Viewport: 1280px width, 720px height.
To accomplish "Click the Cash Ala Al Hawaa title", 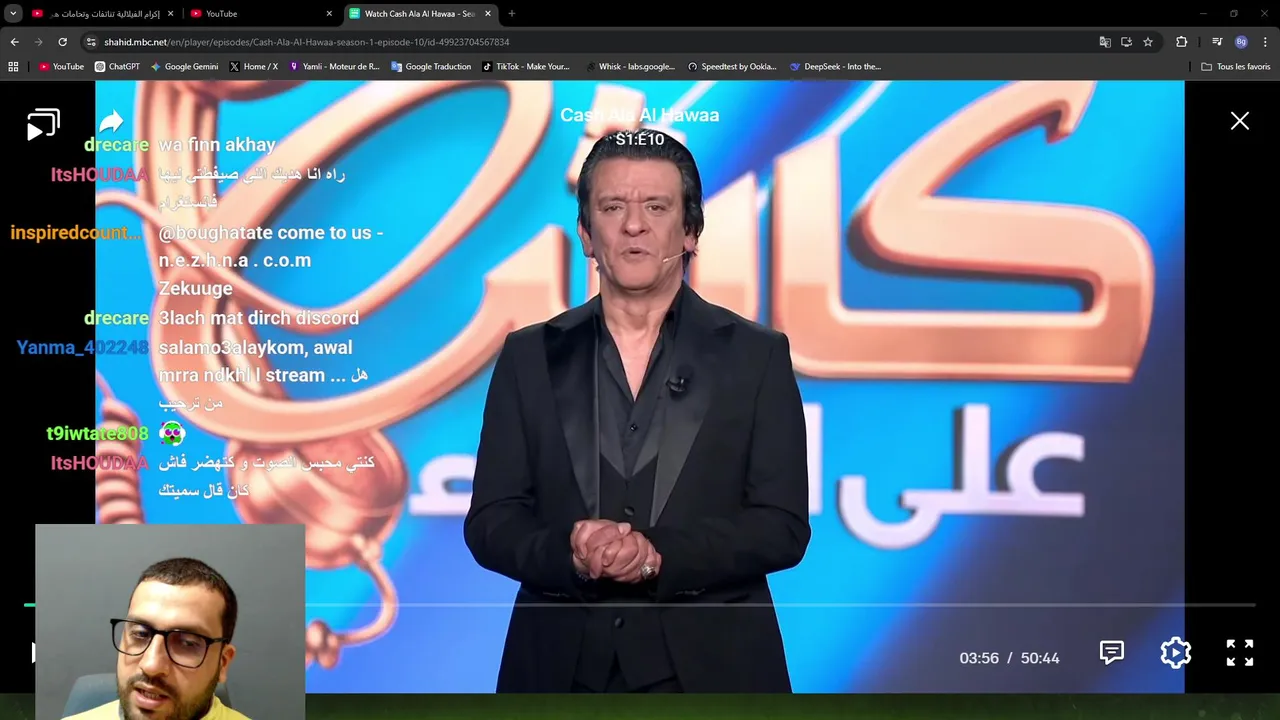I will point(639,115).
